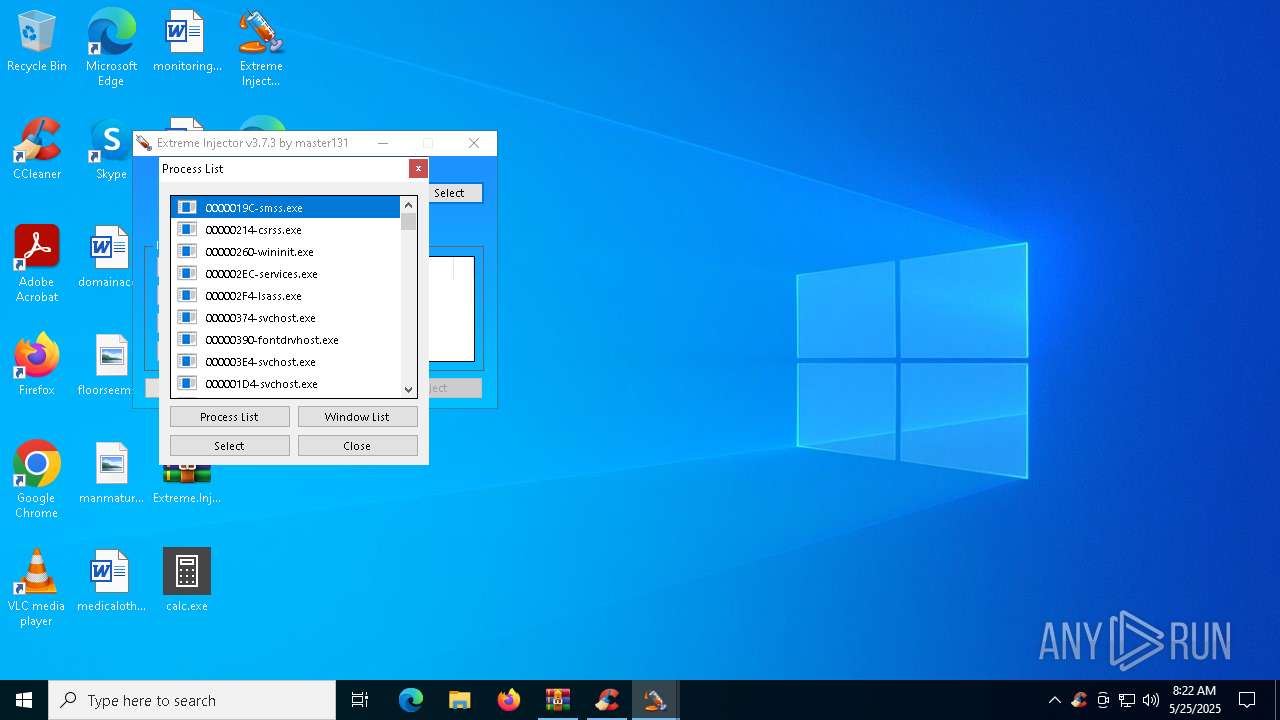This screenshot has height=720, width=1280.
Task: Select the calc.exe desktop icon
Action: (x=187, y=582)
